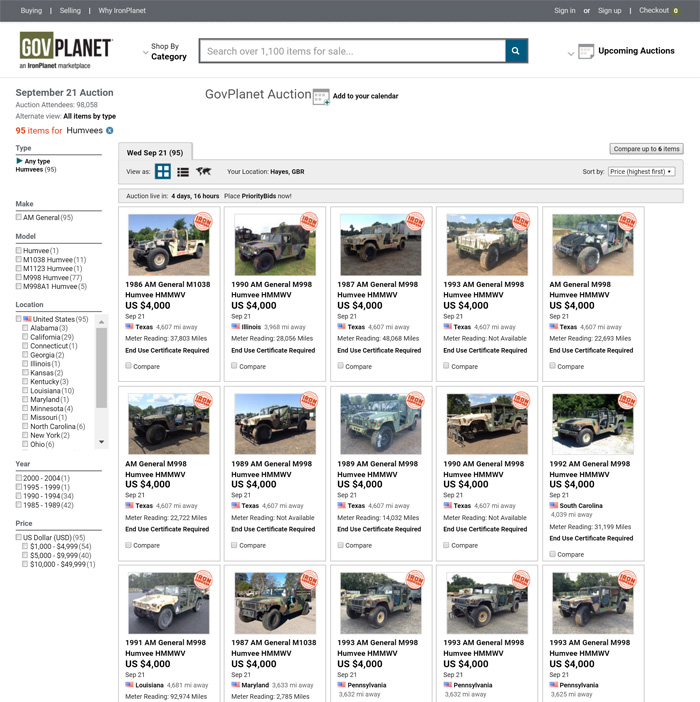Check the North Carolina location filter
700x702 pixels.
pyautogui.click(x=26, y=426)
